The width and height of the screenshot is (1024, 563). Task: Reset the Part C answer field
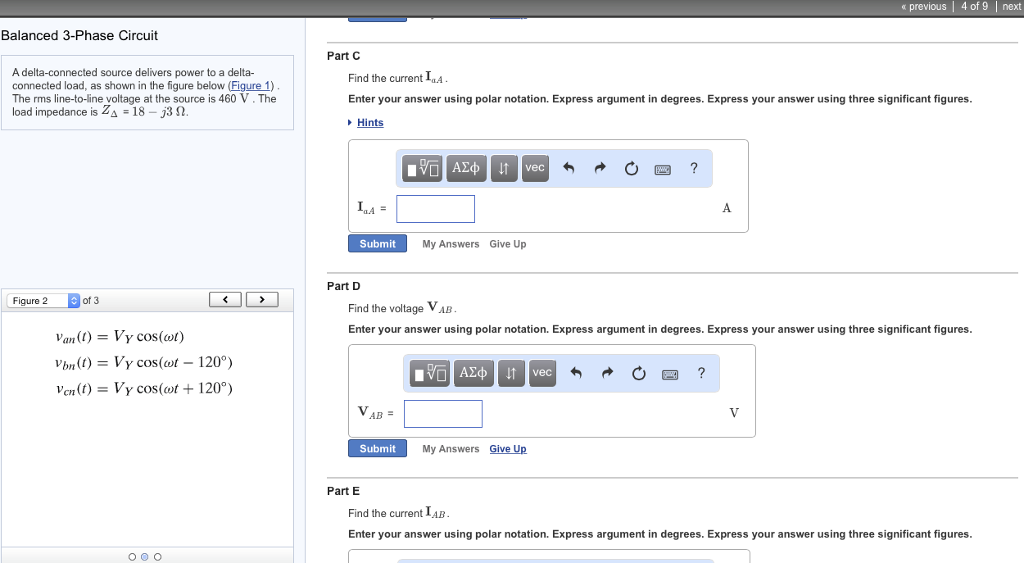(x=631, y=168)
